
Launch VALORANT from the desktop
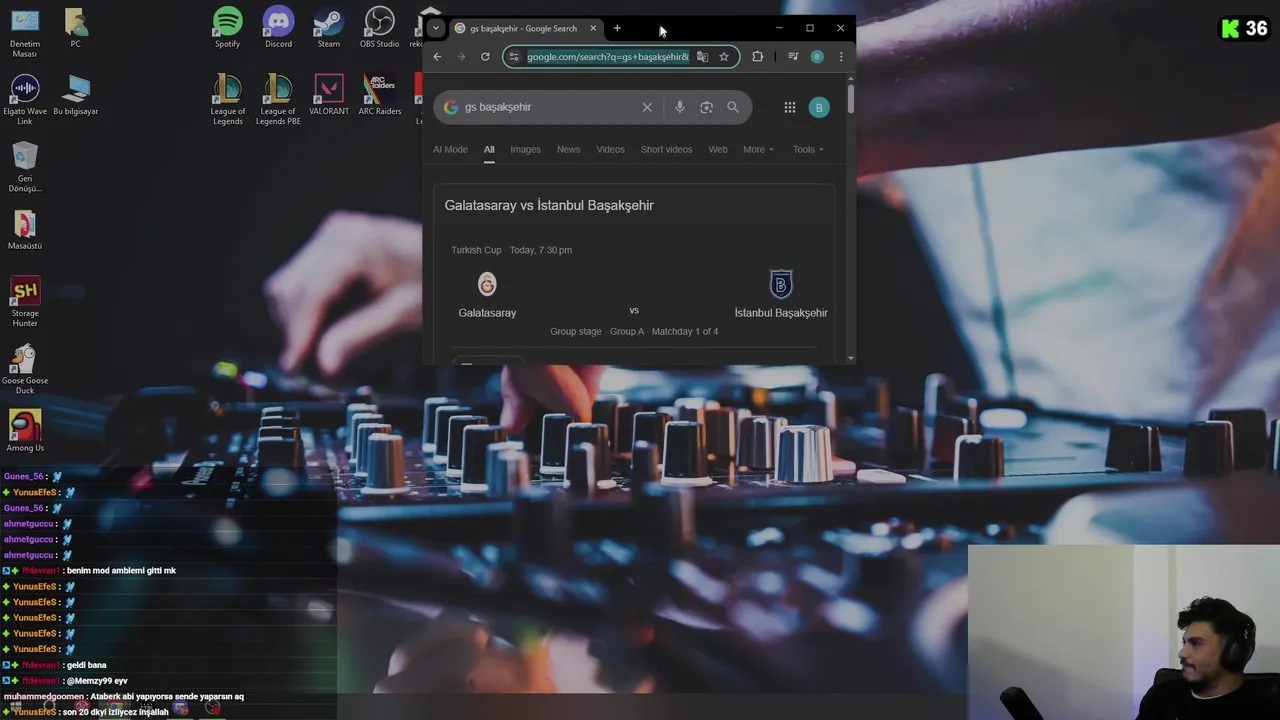[x=328, y=95]
